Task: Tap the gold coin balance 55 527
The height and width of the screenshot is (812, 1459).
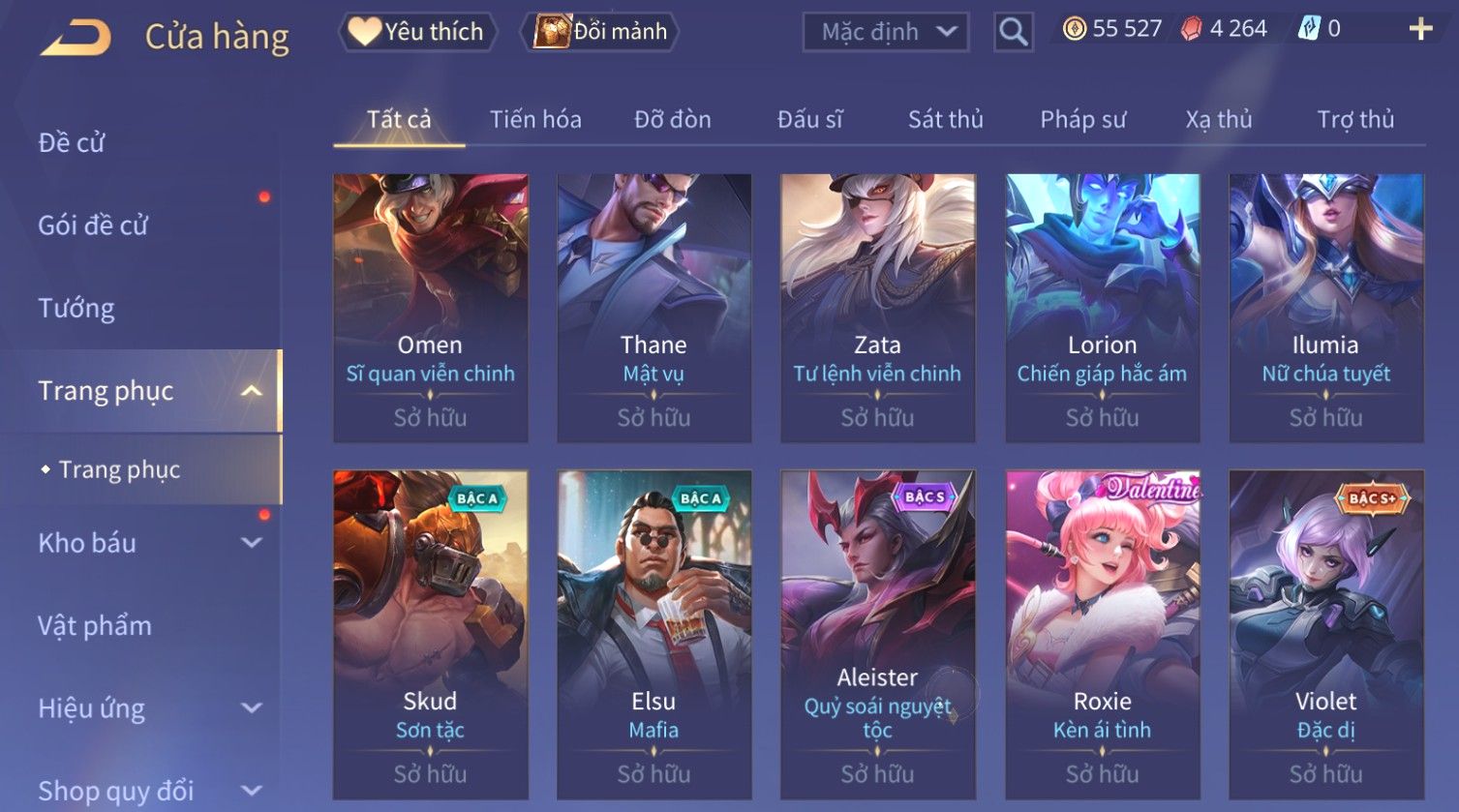Action: [x=1112, y=29]
